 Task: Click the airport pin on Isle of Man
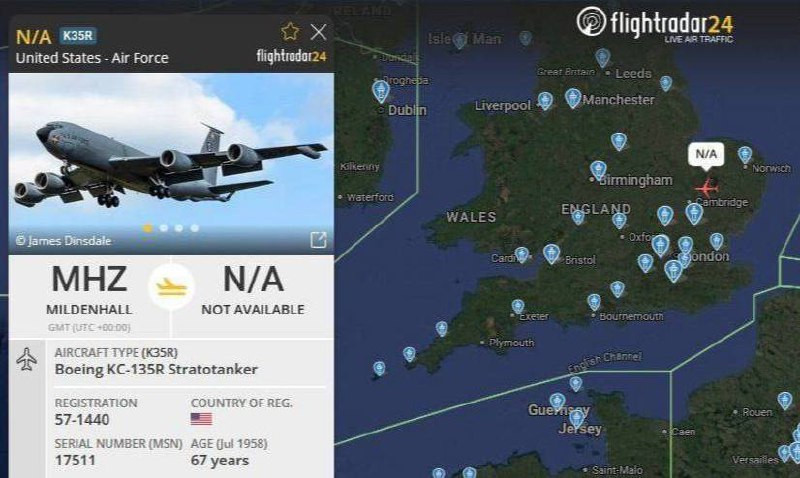[460, 41]
